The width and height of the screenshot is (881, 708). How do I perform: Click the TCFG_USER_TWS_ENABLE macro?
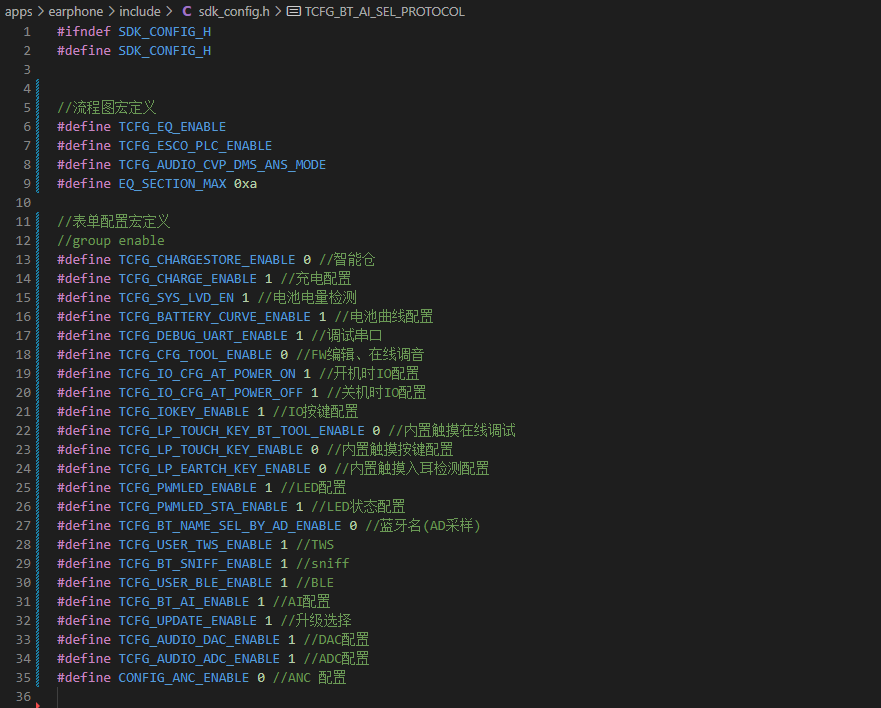point(196,545)
